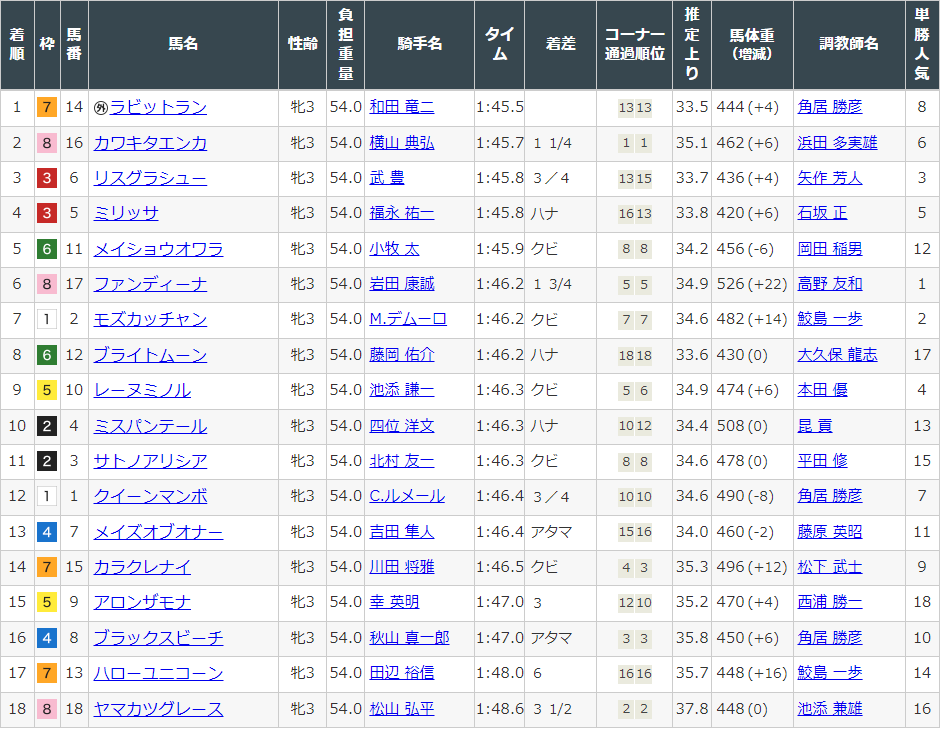The height and width of the screenshot is (730, 942).
Task: Open horse クイーンマンボ link
Action: [x=150, y=496]
